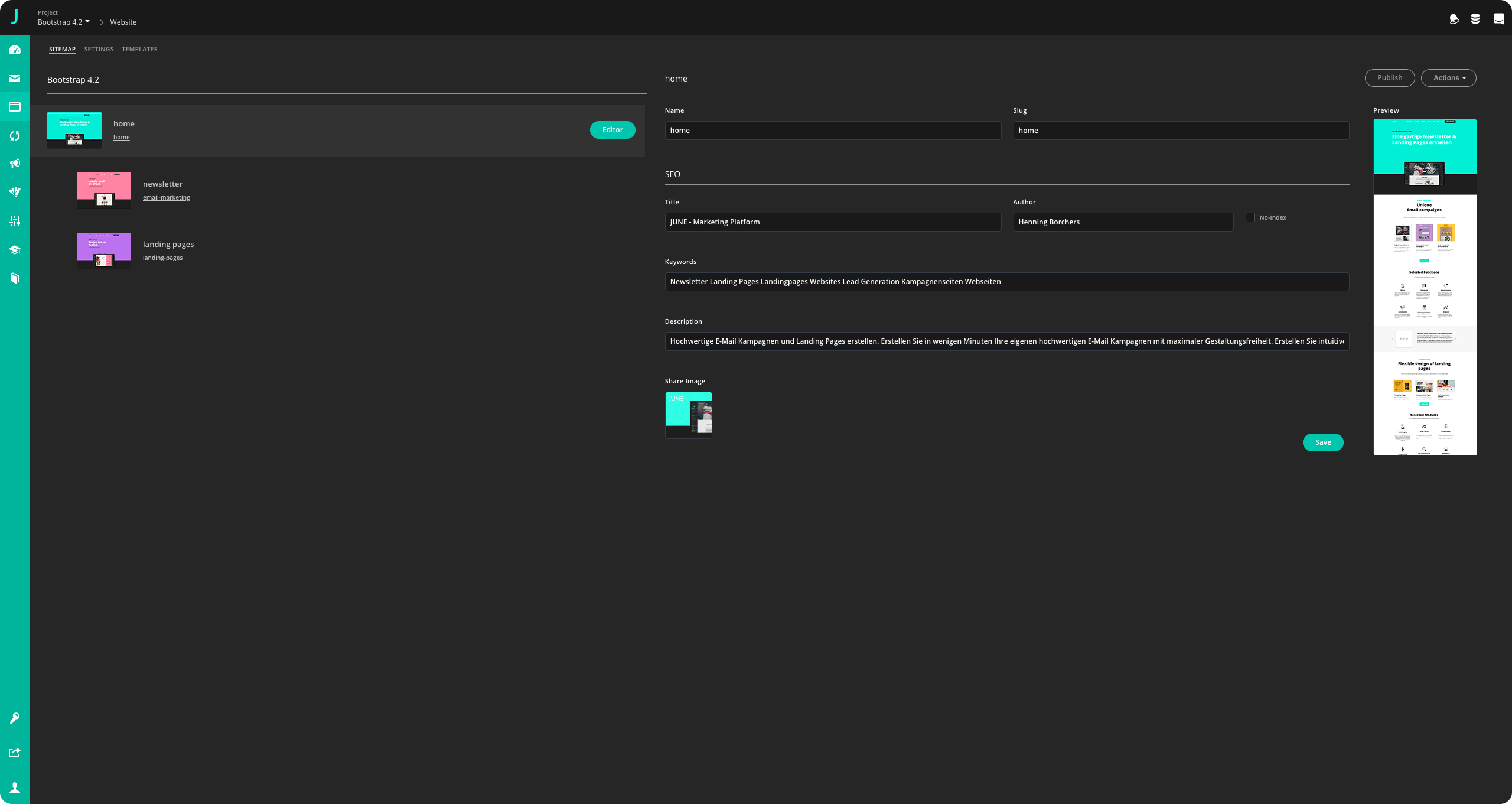Viewport: 1512px width, 804px height.
Task: Click the share/export arrow icon in sidebar
Action: [15, 753]
